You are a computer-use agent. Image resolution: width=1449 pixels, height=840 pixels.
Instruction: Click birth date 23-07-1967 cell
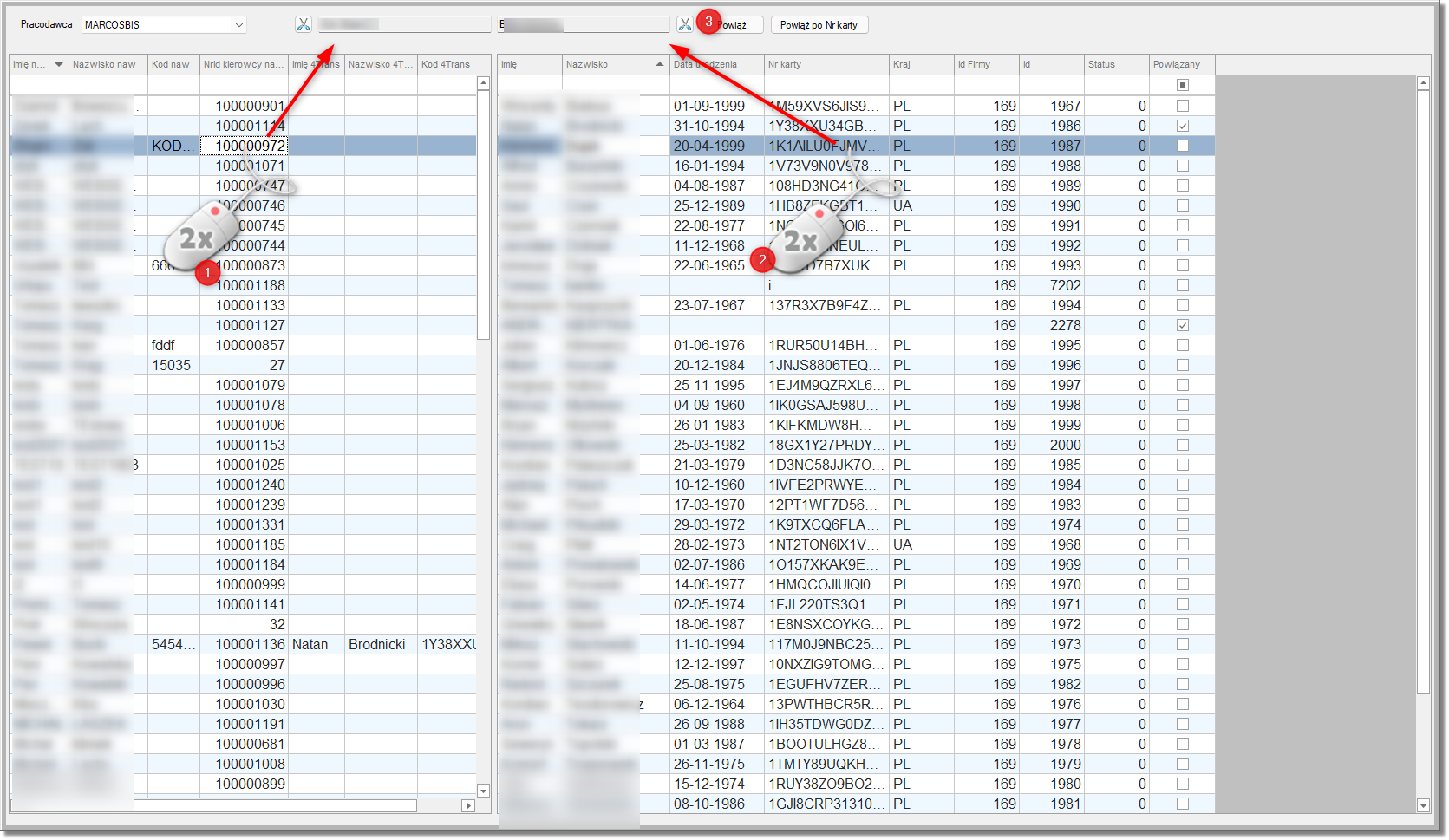(717, 305)
